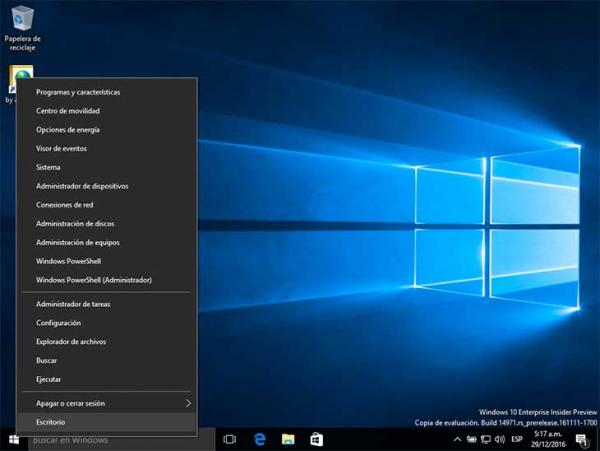
Task: Select Programas y características menu item
Action: click(x=107, y=92)
